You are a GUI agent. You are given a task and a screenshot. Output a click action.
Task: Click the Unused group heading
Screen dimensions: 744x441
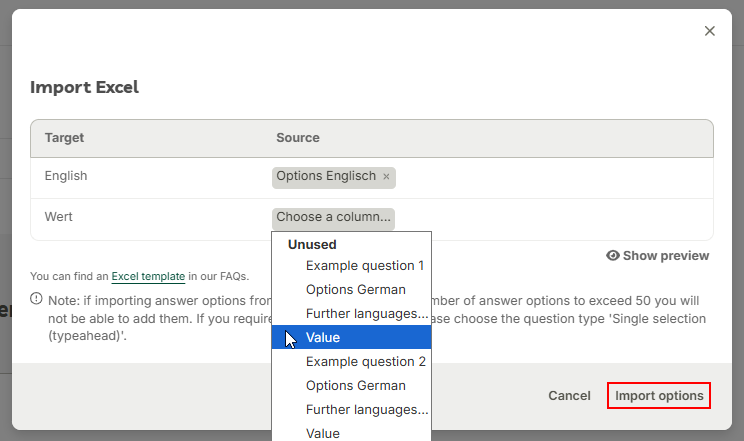coord(312,244)
